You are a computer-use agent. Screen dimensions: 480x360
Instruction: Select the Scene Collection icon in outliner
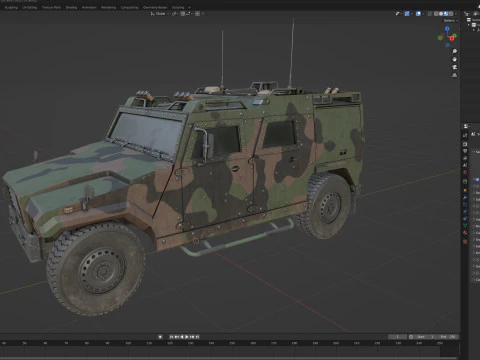tap(469, 20)
